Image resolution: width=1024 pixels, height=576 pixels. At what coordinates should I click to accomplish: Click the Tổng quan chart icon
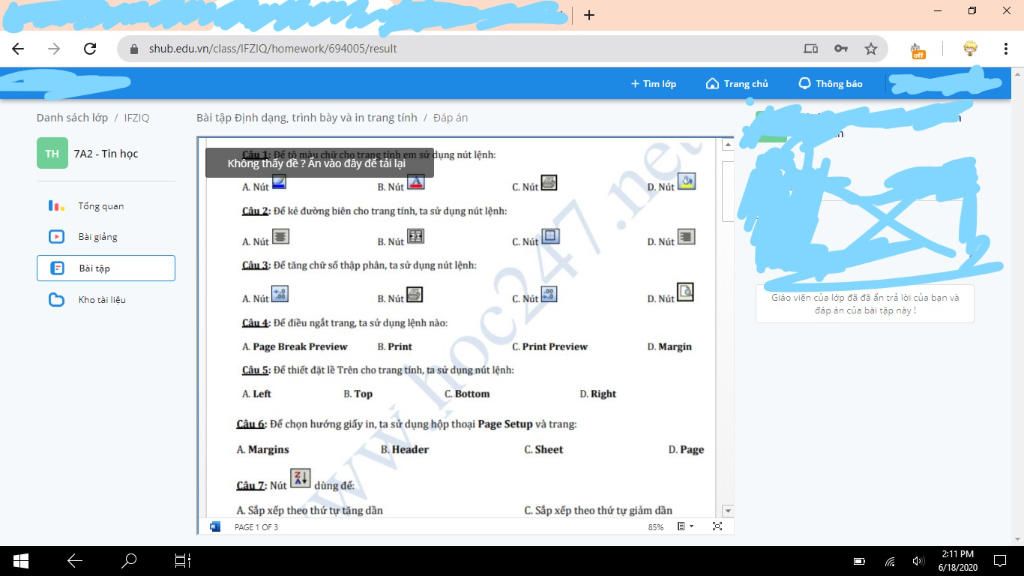[56, 206]
